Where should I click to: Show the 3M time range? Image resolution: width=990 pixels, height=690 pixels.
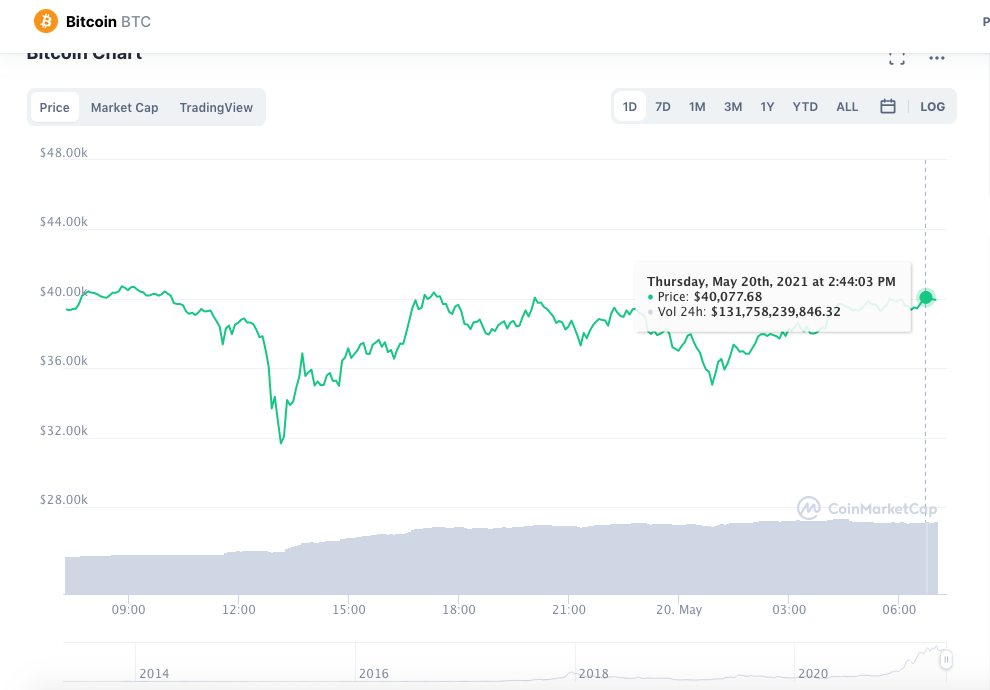coord(732,107)
